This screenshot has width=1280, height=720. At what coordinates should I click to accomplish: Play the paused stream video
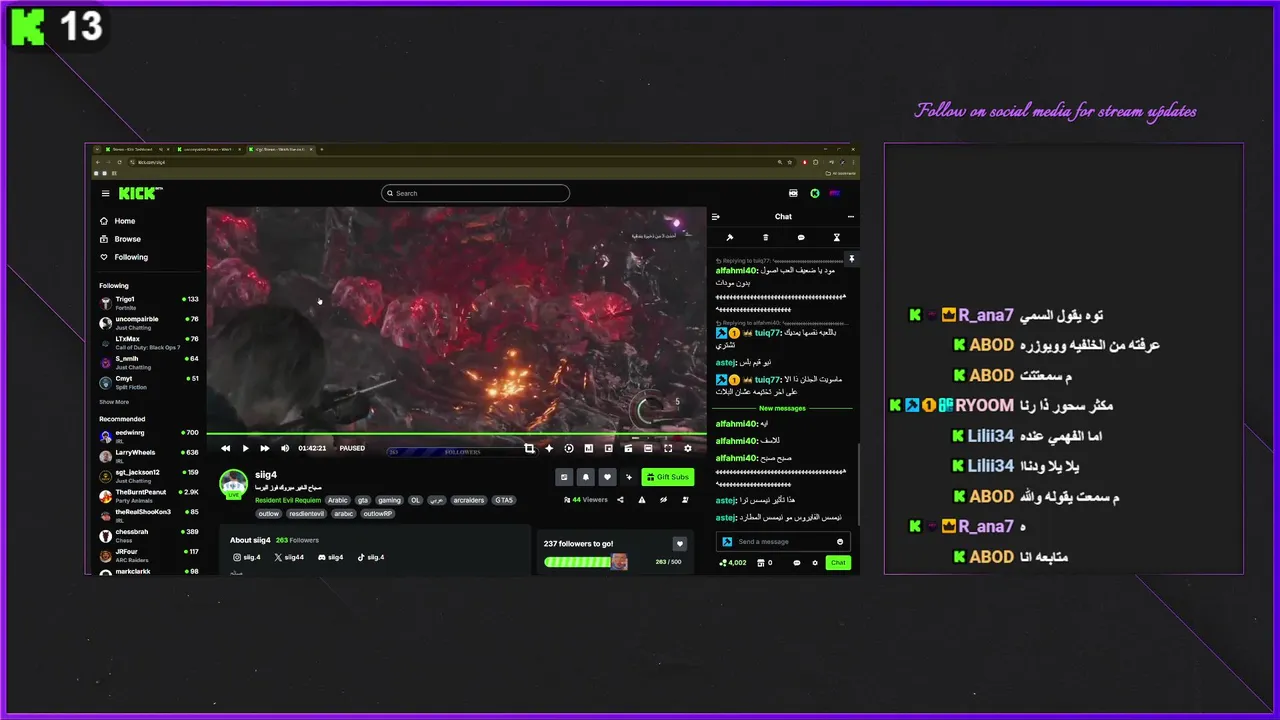pyautogui.click(x=245, y=448)
